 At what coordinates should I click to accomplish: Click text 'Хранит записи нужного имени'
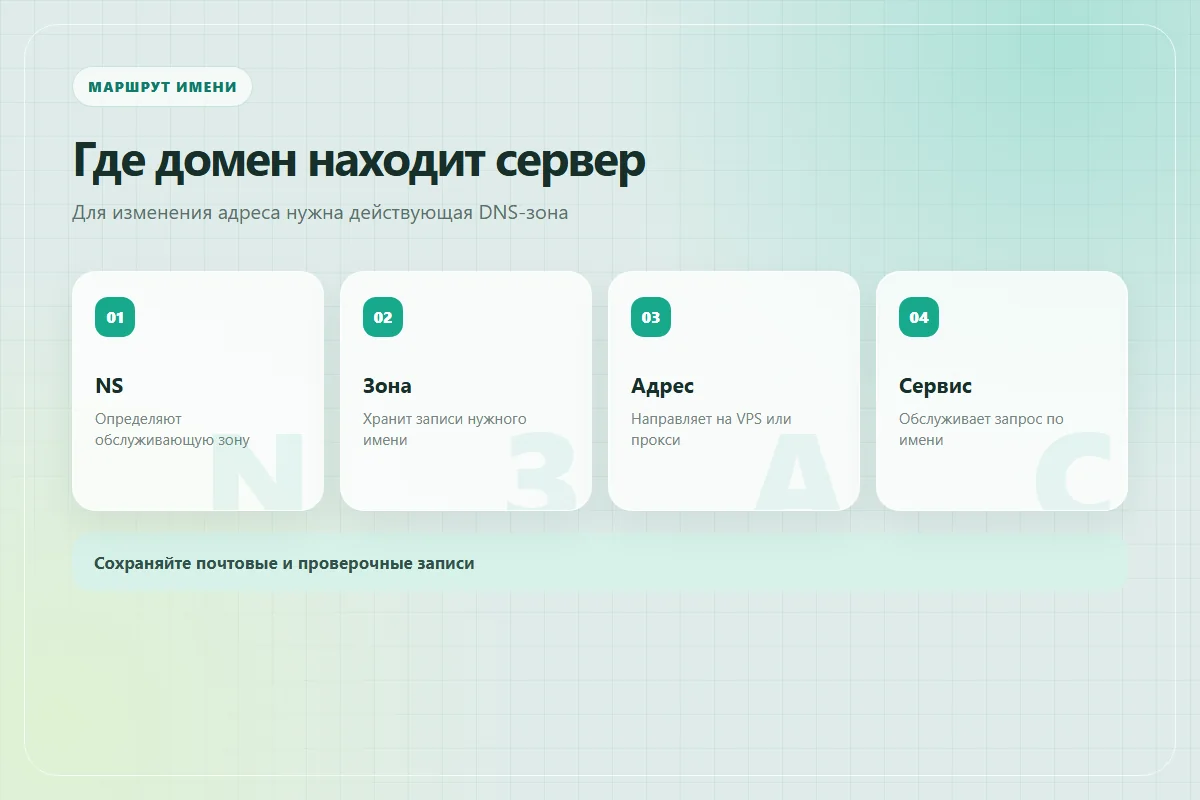(444, 429)
